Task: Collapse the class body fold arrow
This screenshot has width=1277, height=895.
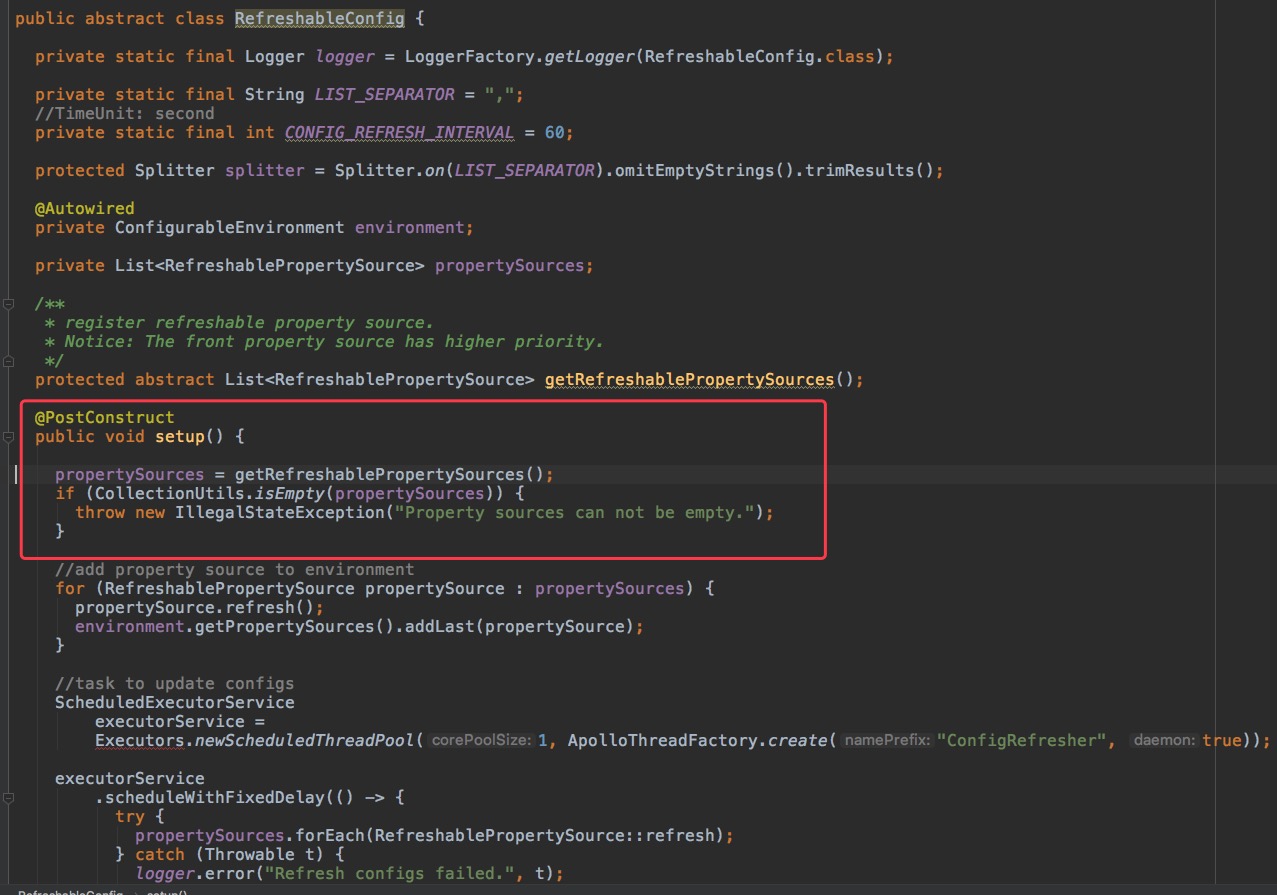Action: coord(6,18)
